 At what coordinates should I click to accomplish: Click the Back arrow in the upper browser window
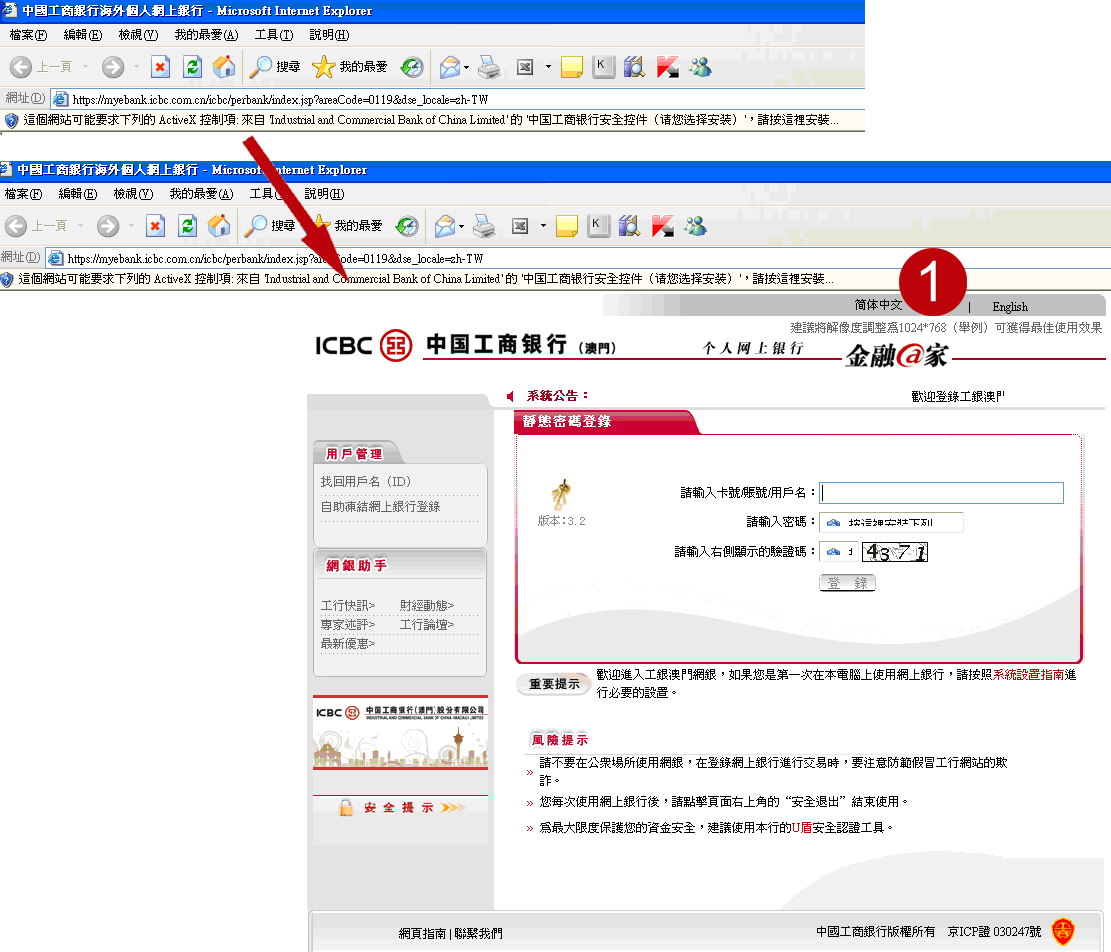coord(21,67)
